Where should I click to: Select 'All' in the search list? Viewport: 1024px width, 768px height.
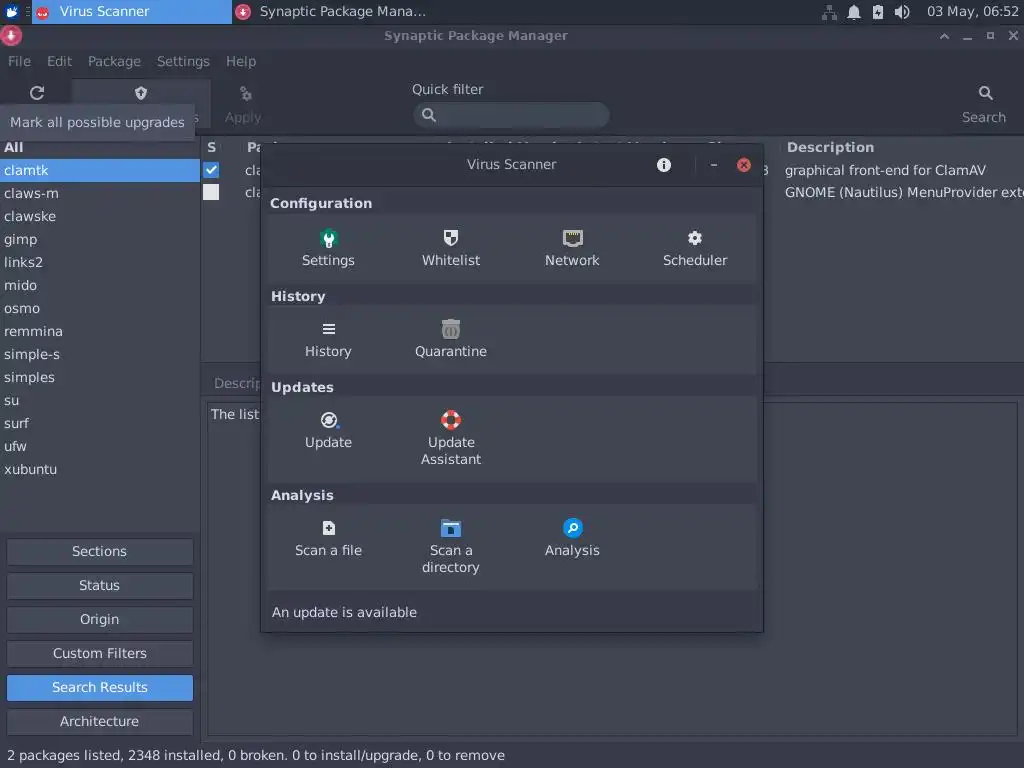tap(100, 148)
